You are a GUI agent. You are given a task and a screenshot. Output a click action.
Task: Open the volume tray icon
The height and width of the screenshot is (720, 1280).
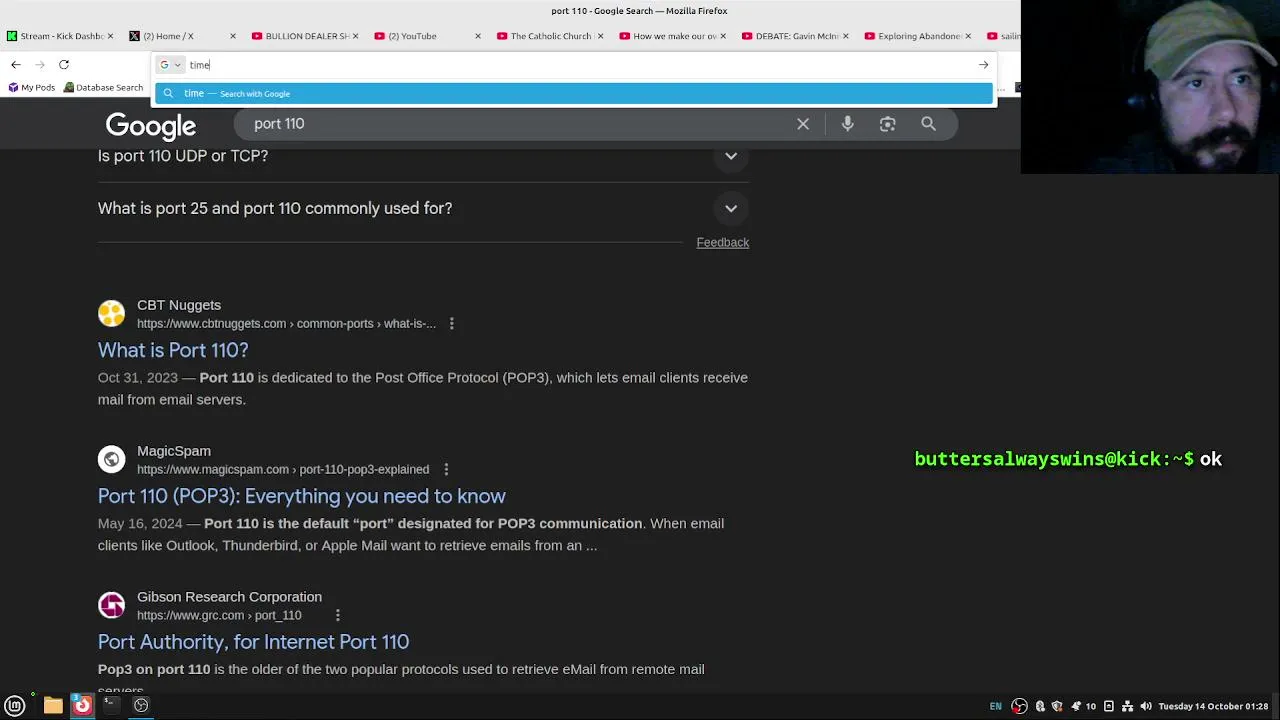point(1146,706)
